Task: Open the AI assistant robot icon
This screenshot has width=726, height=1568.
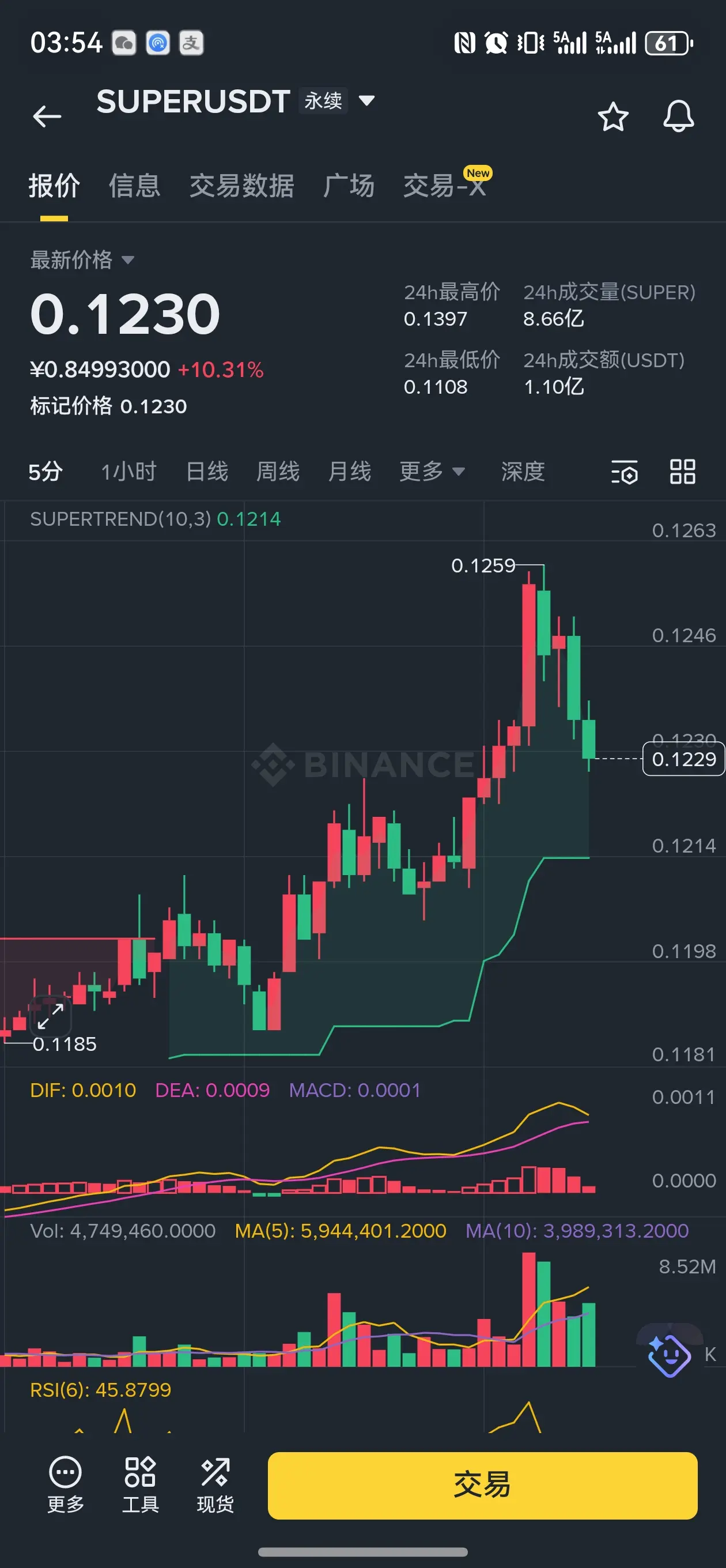Action: point(669,1355)
